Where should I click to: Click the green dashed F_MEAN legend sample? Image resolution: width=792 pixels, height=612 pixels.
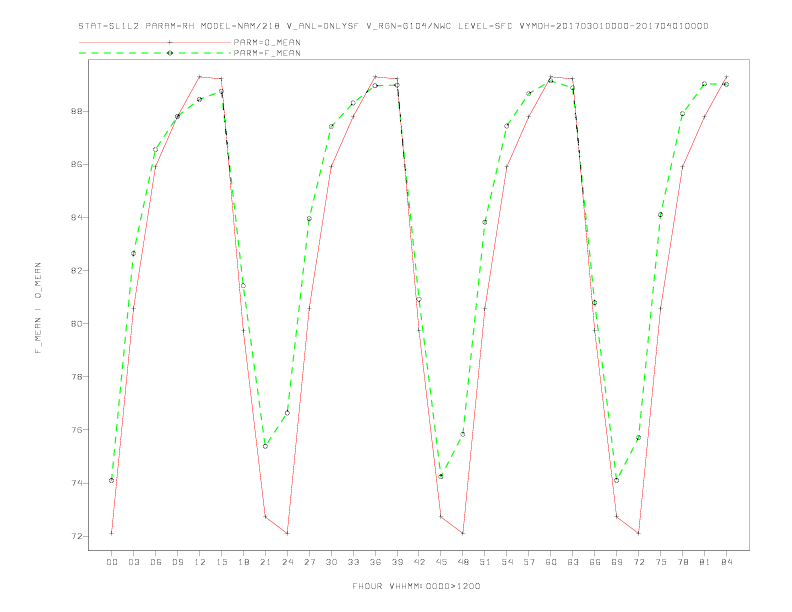(155, 53)
